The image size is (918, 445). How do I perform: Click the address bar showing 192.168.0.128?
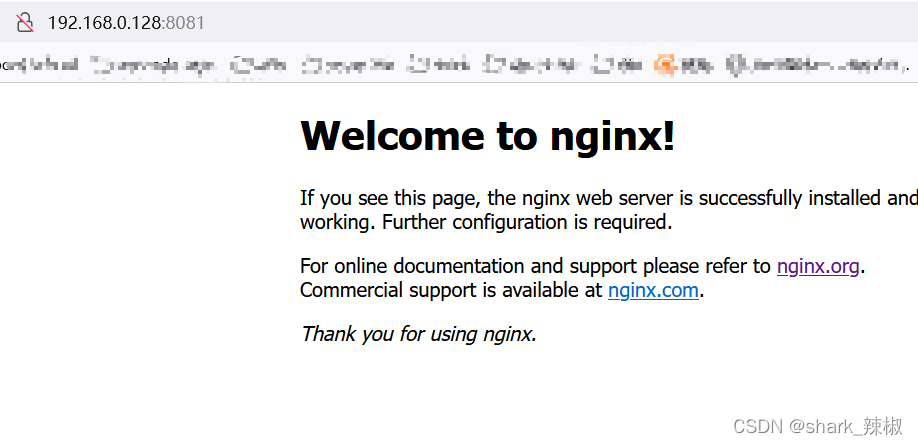coord(104,22)
